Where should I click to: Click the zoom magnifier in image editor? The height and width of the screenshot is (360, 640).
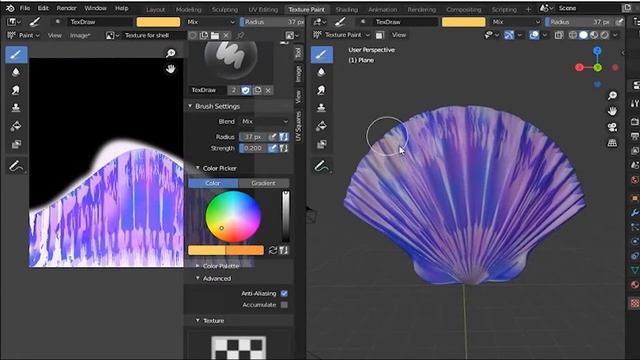171,53
